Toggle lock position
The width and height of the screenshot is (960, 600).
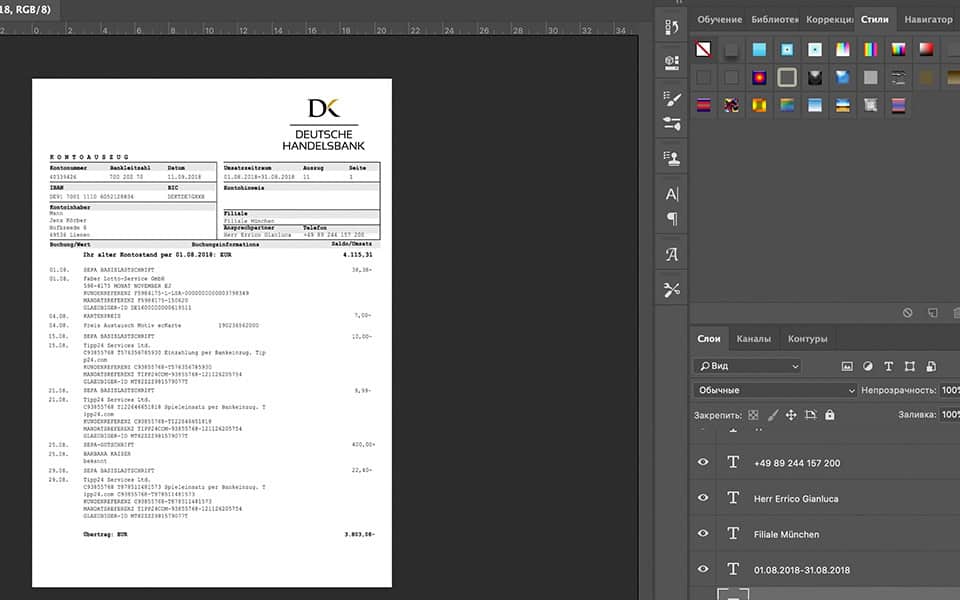791,415
